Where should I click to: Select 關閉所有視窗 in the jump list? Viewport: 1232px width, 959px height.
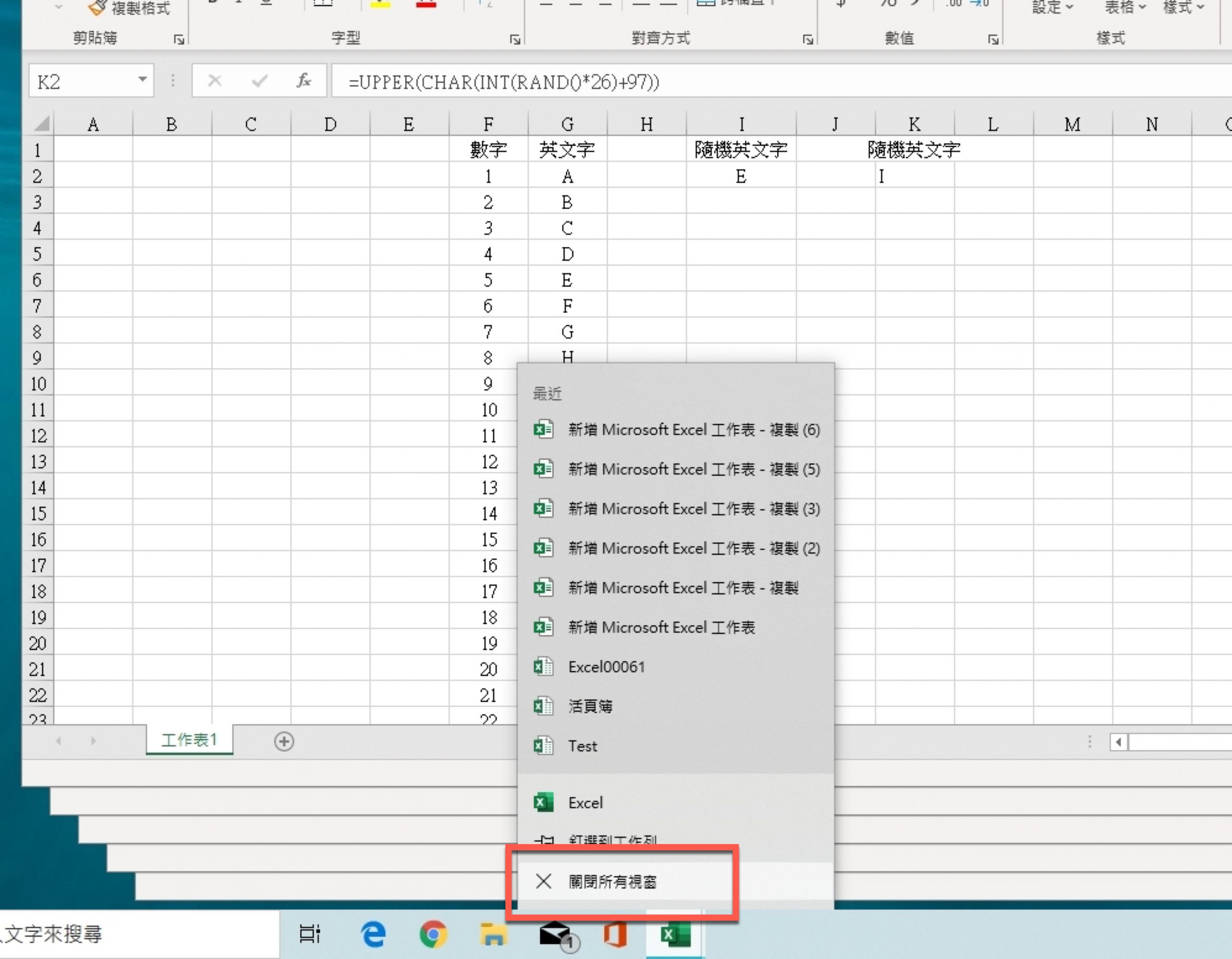[612, 881]
